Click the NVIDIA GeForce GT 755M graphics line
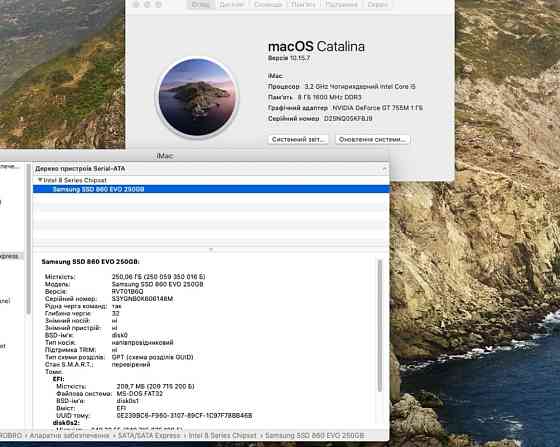The height and width of the screenshot is (447, 560). (345, 107)
